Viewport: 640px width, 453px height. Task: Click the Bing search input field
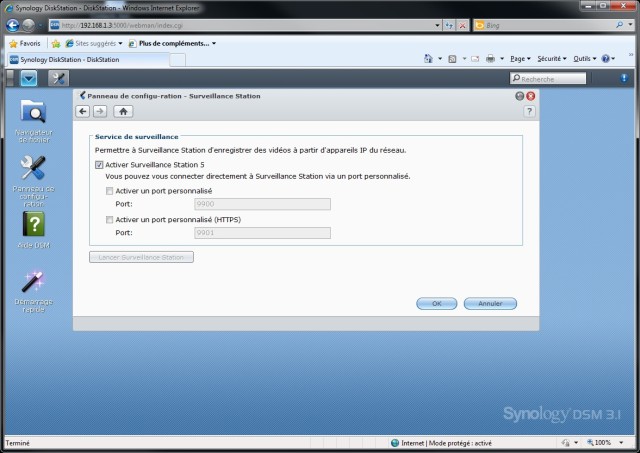coord(549,25)
